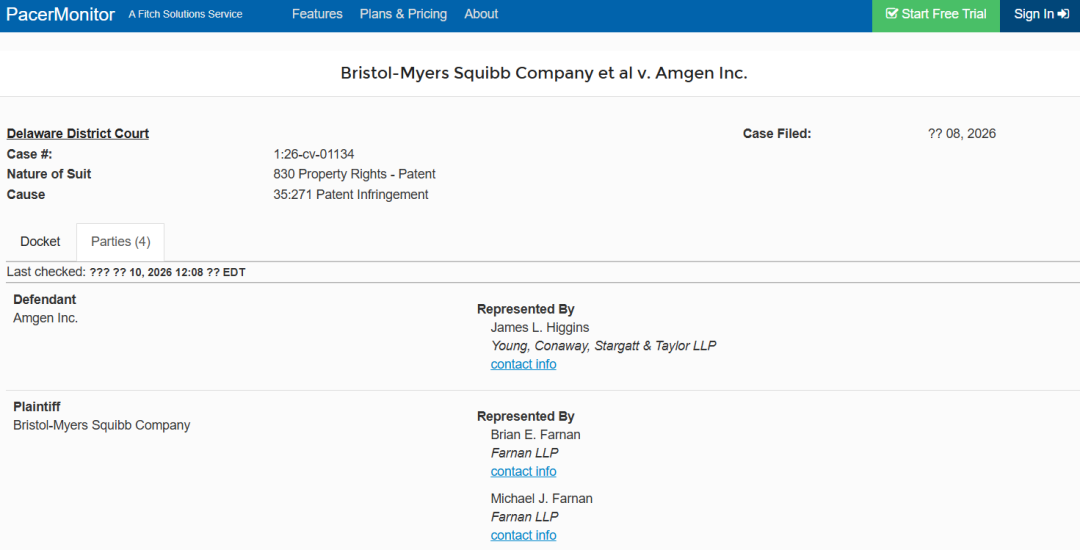
Task: Open the About page link
Action: coord(481,14)
